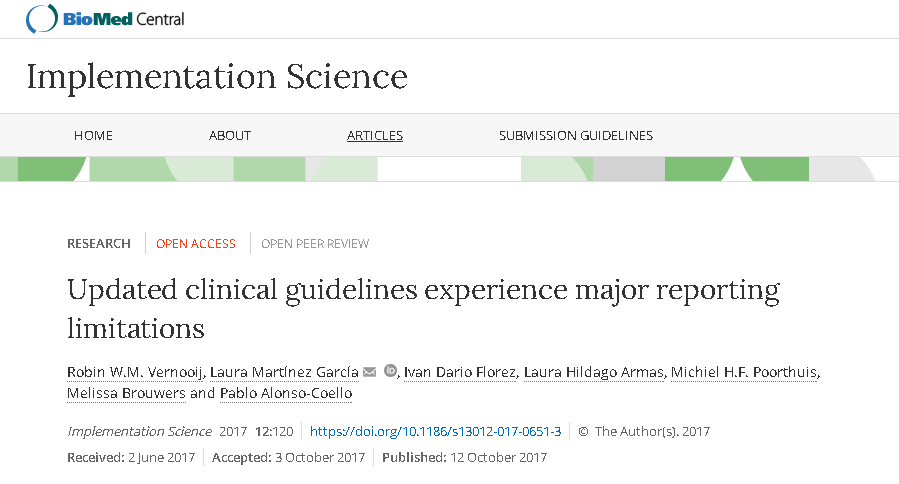
Task: Open author link Michiel H.F. Poorthuis
Action: click(x=744, y=373)
